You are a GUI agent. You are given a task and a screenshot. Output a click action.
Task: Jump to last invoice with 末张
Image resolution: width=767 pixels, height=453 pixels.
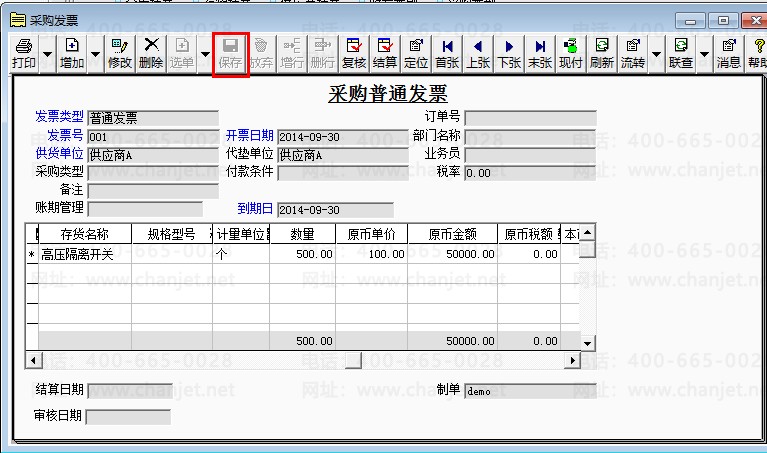tap(540, 53)
